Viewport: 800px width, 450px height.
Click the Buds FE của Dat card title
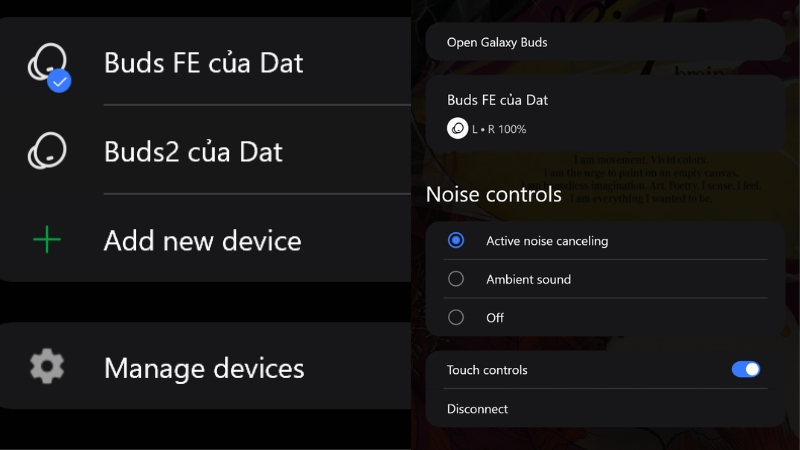[497, 100]
